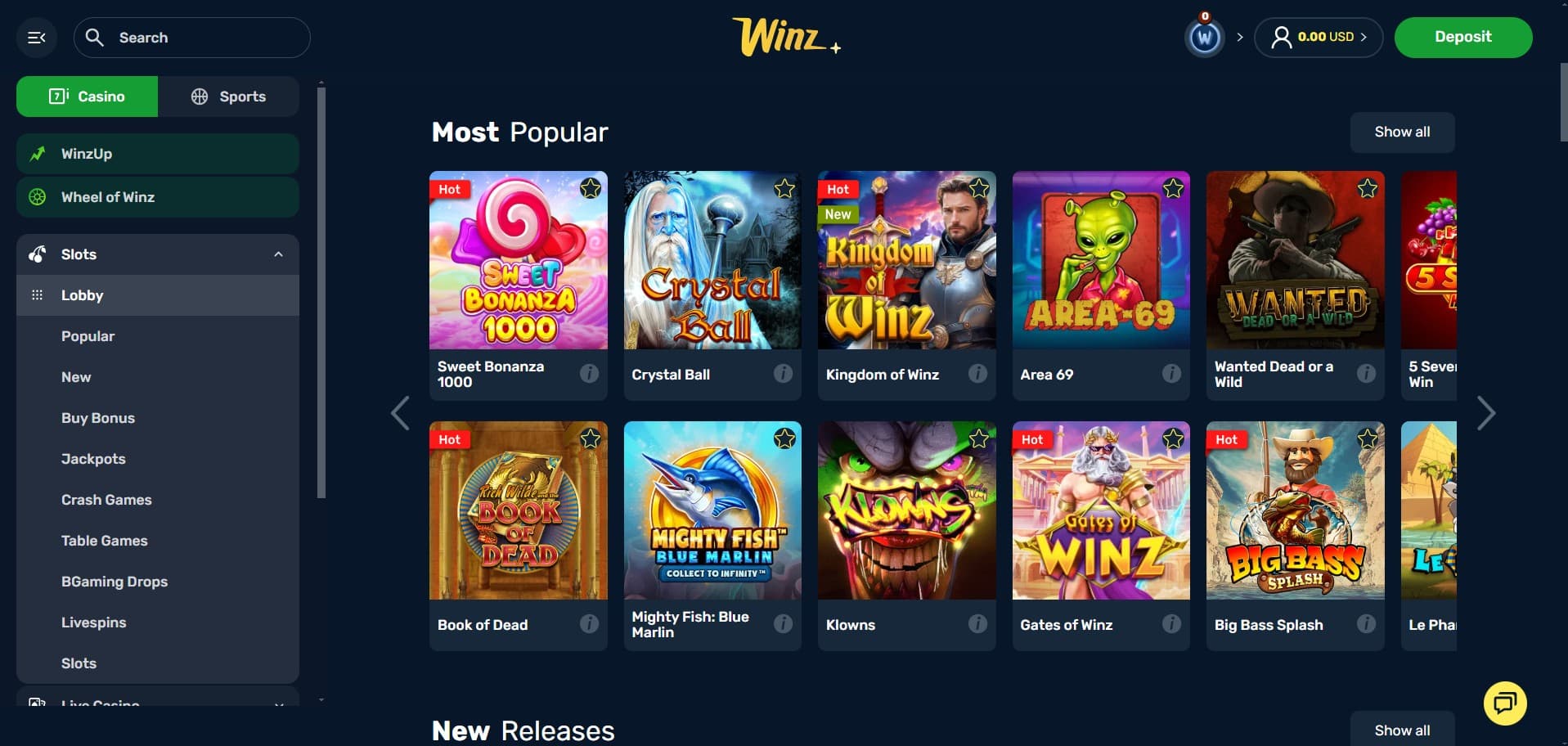Image resolution: width=1568 pixels, height=746 pixels.
Task: Show info icon for Area 69
Action: 1171,374
